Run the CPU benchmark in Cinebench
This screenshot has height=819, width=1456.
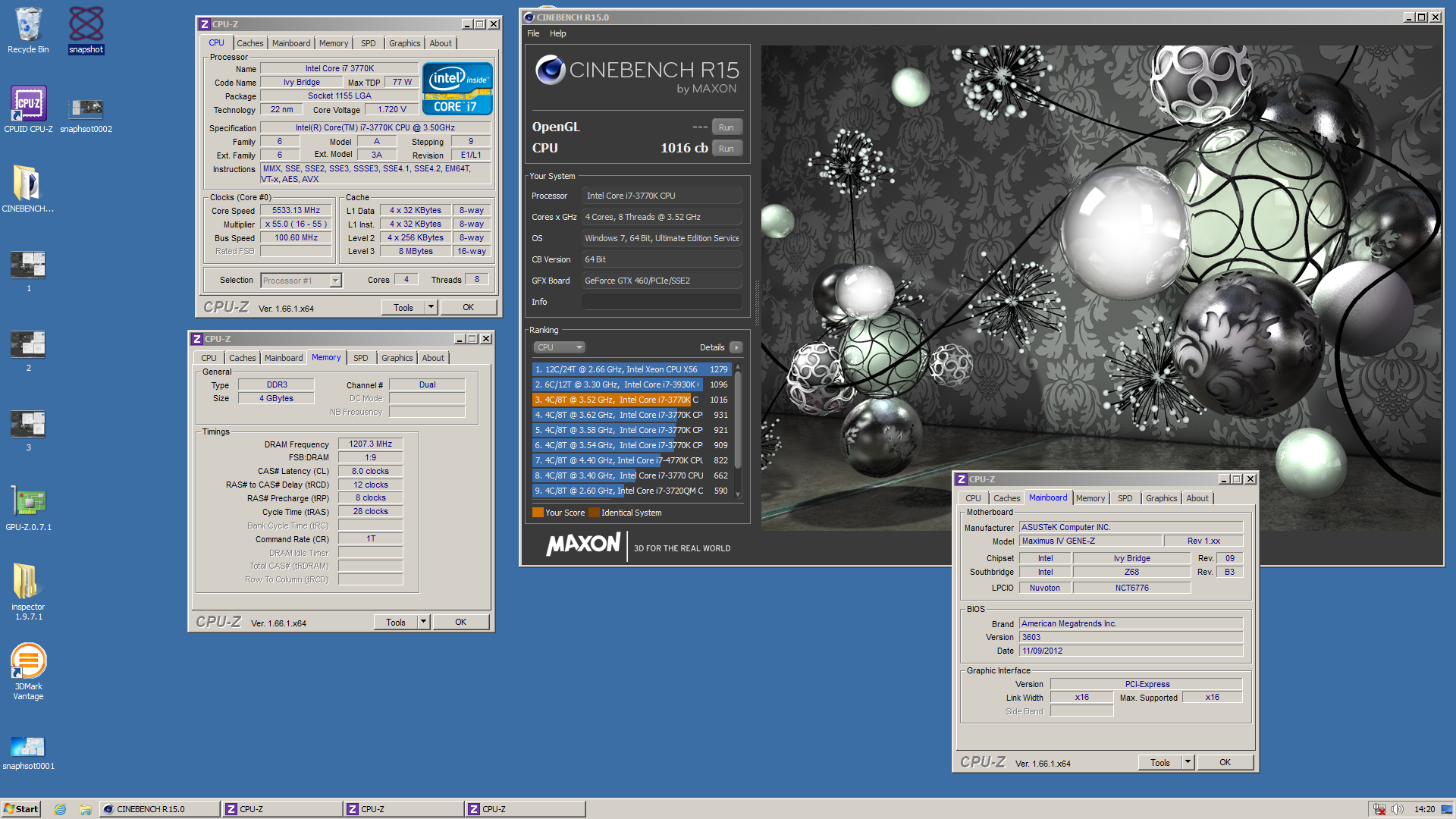[x=726, y=149]
